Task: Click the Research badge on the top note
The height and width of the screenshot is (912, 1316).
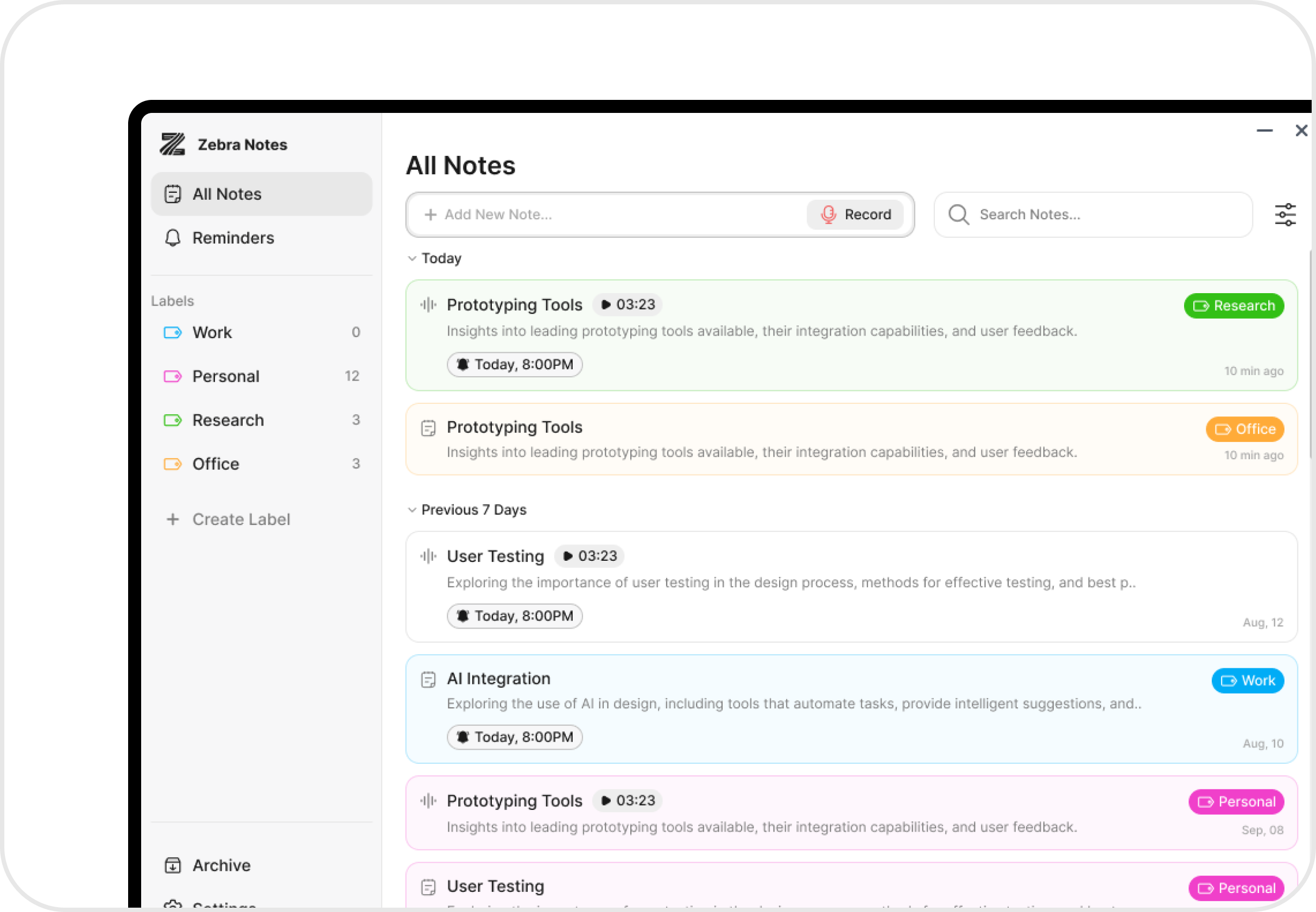Action: coord(1233,306)
